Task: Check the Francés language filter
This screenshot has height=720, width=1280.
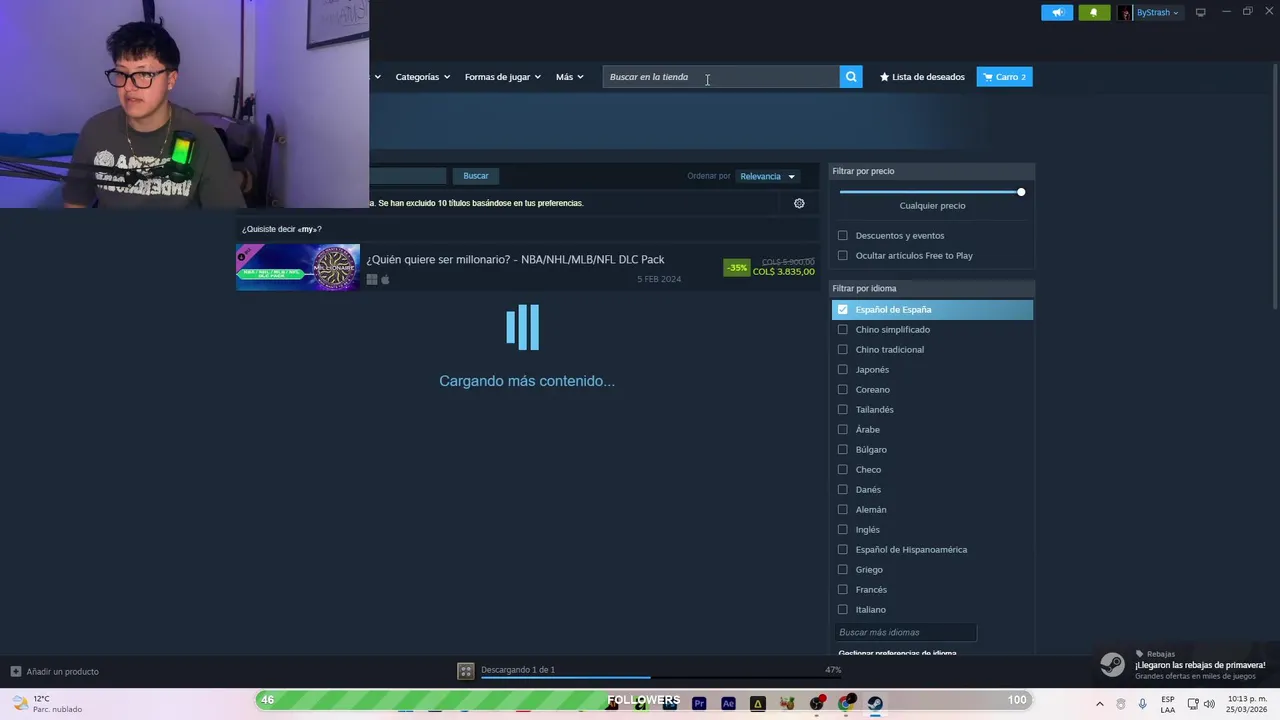Action: click(843, 589)
